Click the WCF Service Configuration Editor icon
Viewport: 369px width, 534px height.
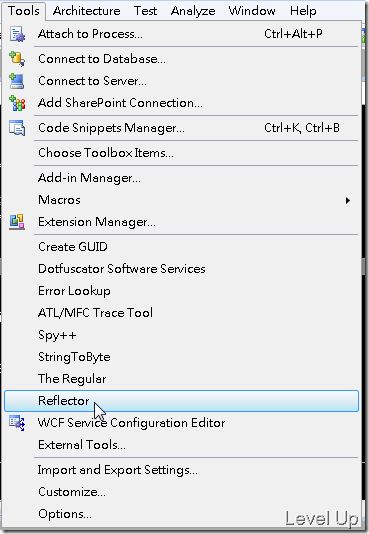tap(17, 423)
